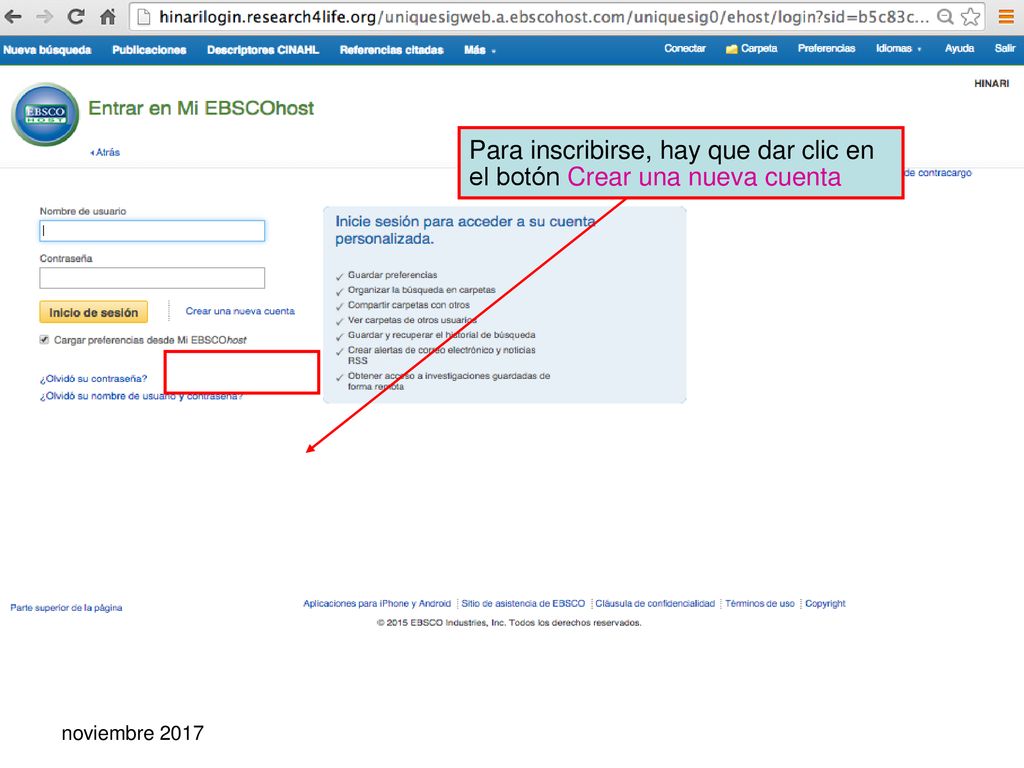Expand the Idiomas language dropdown
The width and height of the screenshot is (1024, 768).
point(899,48)
